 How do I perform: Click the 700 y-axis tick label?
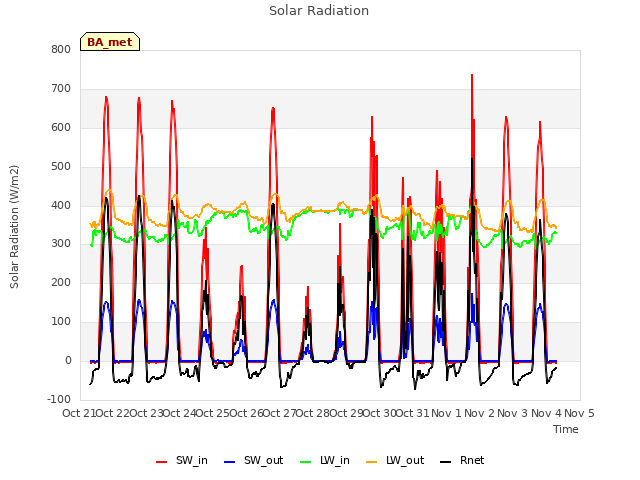tap(61, 89)
